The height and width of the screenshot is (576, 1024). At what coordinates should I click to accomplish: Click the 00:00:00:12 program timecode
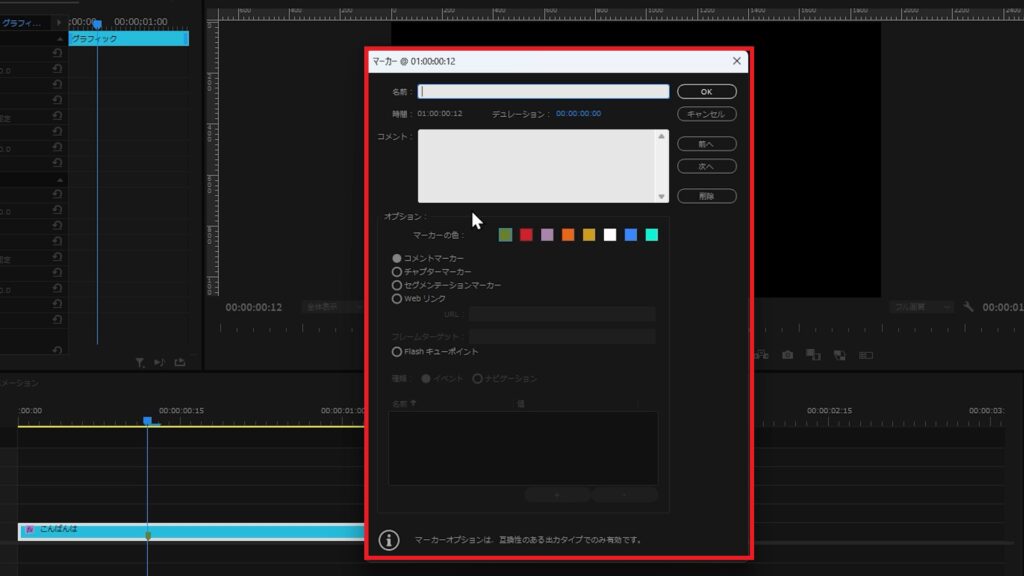coord(254,307)
